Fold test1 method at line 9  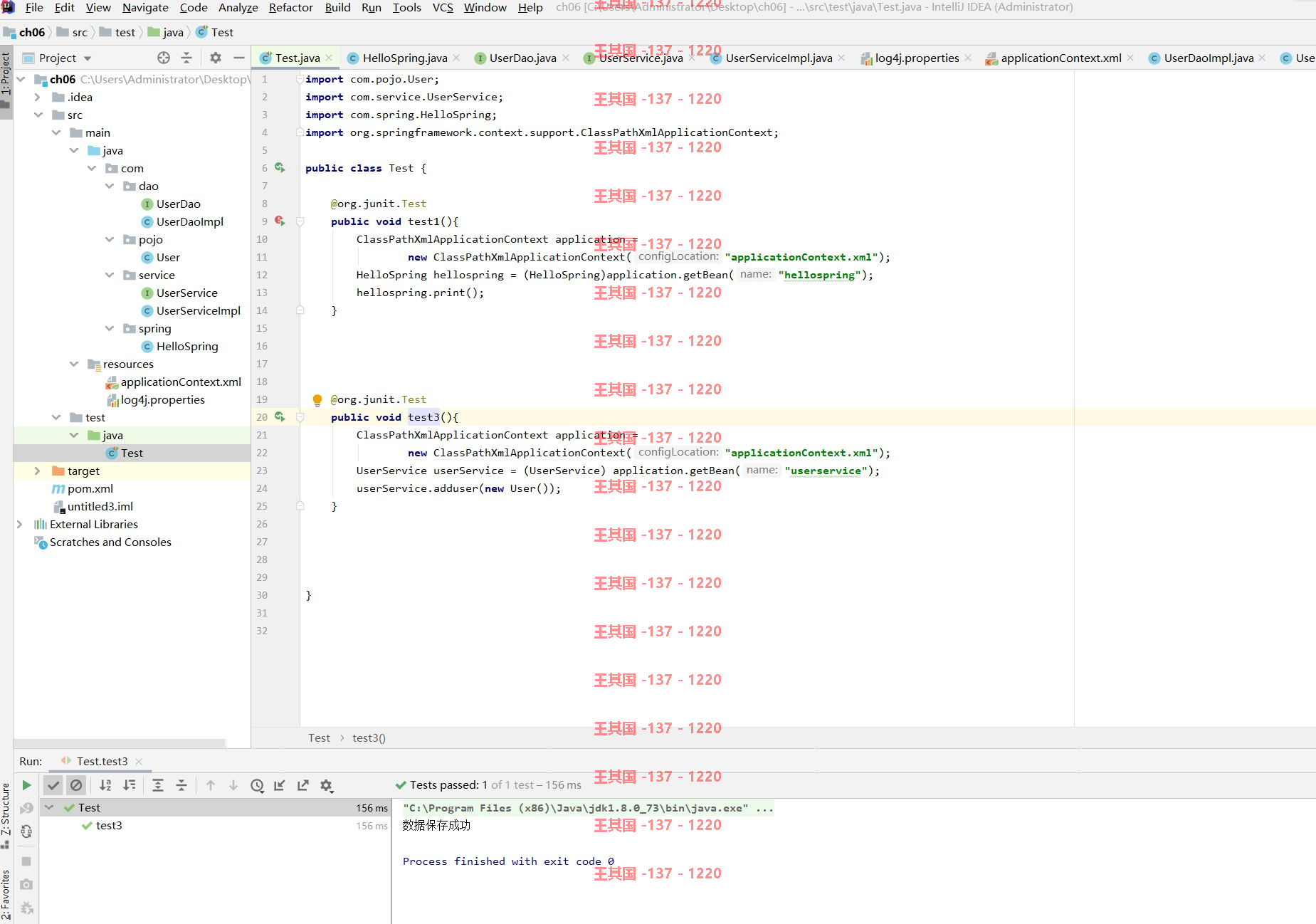point(300,221)
